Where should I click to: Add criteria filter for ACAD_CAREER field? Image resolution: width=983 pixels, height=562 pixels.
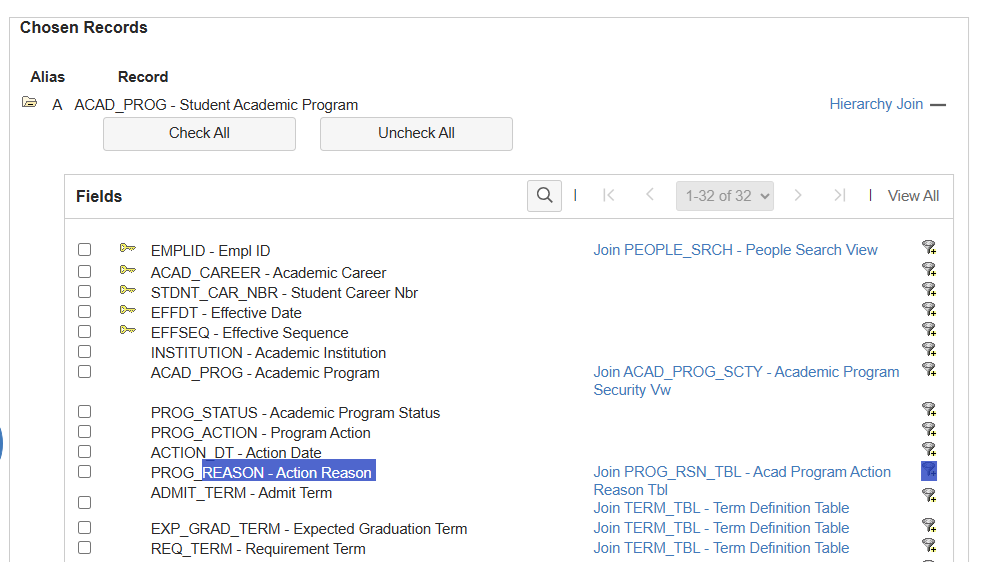[929, 269]
